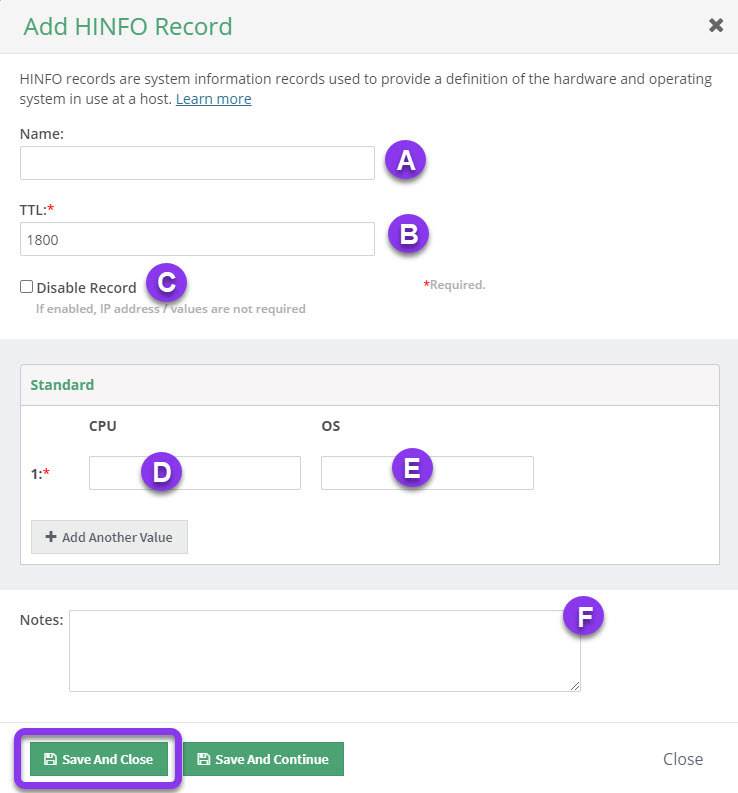Image resolution: width=738 pixels, height=793 pixels.
Task: Focus the Name input field
Action: [197, 163]
